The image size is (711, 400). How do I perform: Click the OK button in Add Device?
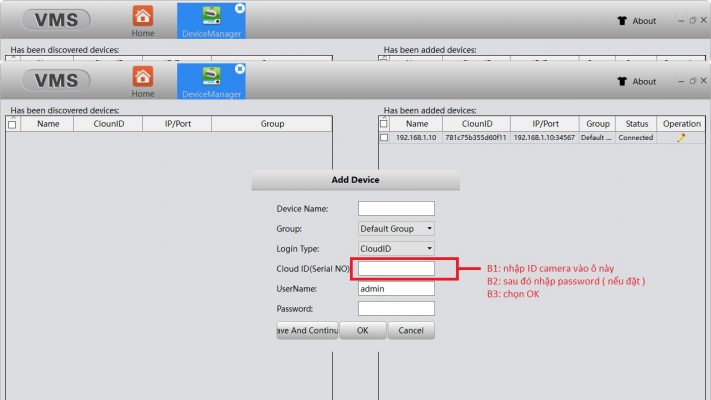click(363, 331)
